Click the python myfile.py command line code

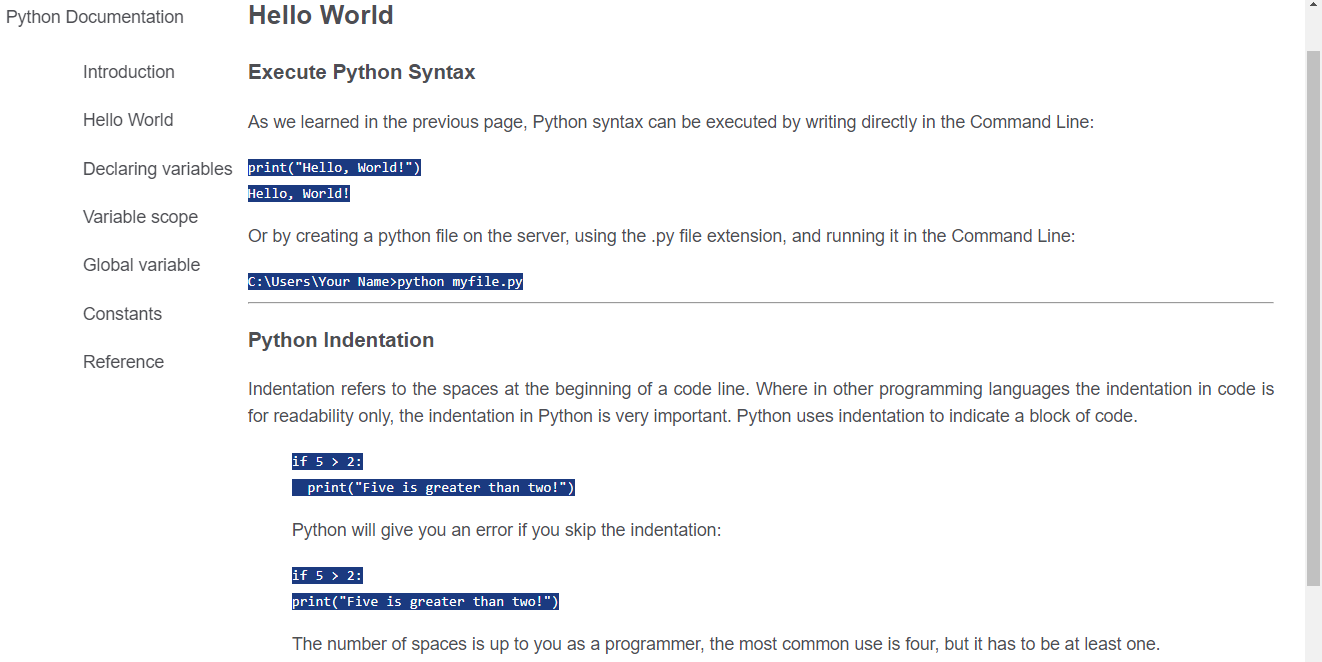tap(385, 282)
